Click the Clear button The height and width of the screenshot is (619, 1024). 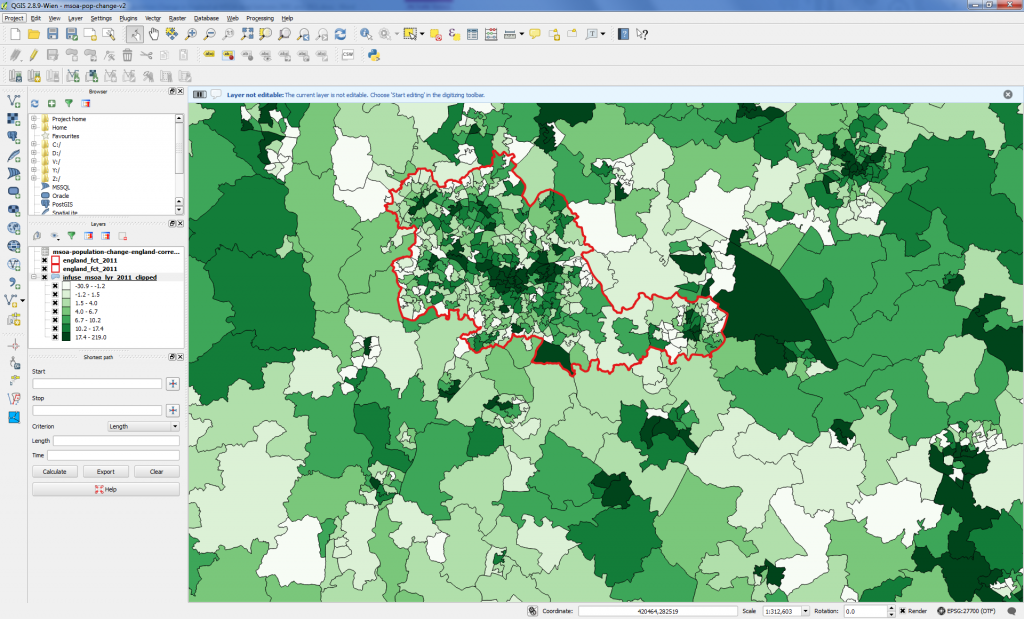click(x=157, y=471)
